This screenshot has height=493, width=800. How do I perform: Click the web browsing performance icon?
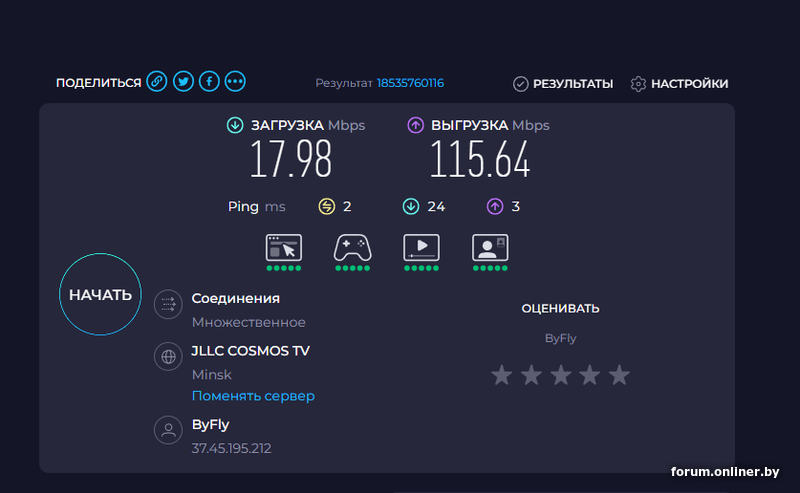(283, 248)
